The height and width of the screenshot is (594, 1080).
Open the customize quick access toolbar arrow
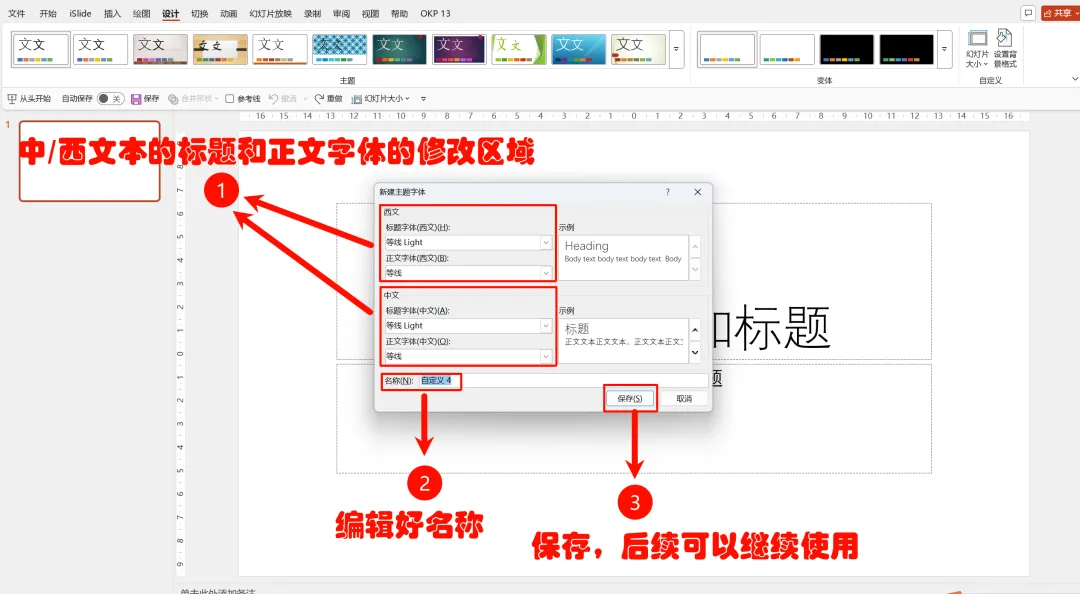click(x=424, y=99)
